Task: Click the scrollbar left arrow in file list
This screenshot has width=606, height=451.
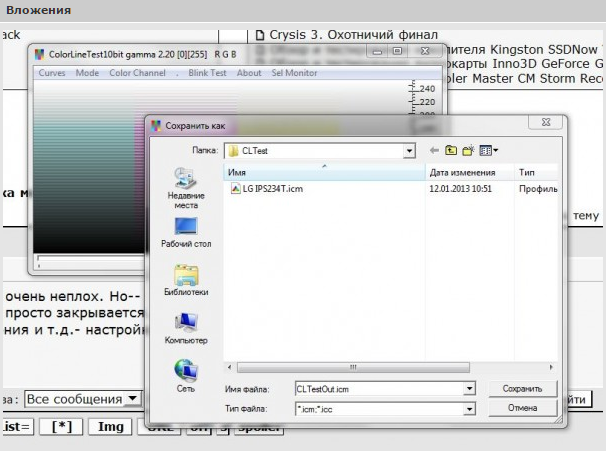Action: pos(230,367)
